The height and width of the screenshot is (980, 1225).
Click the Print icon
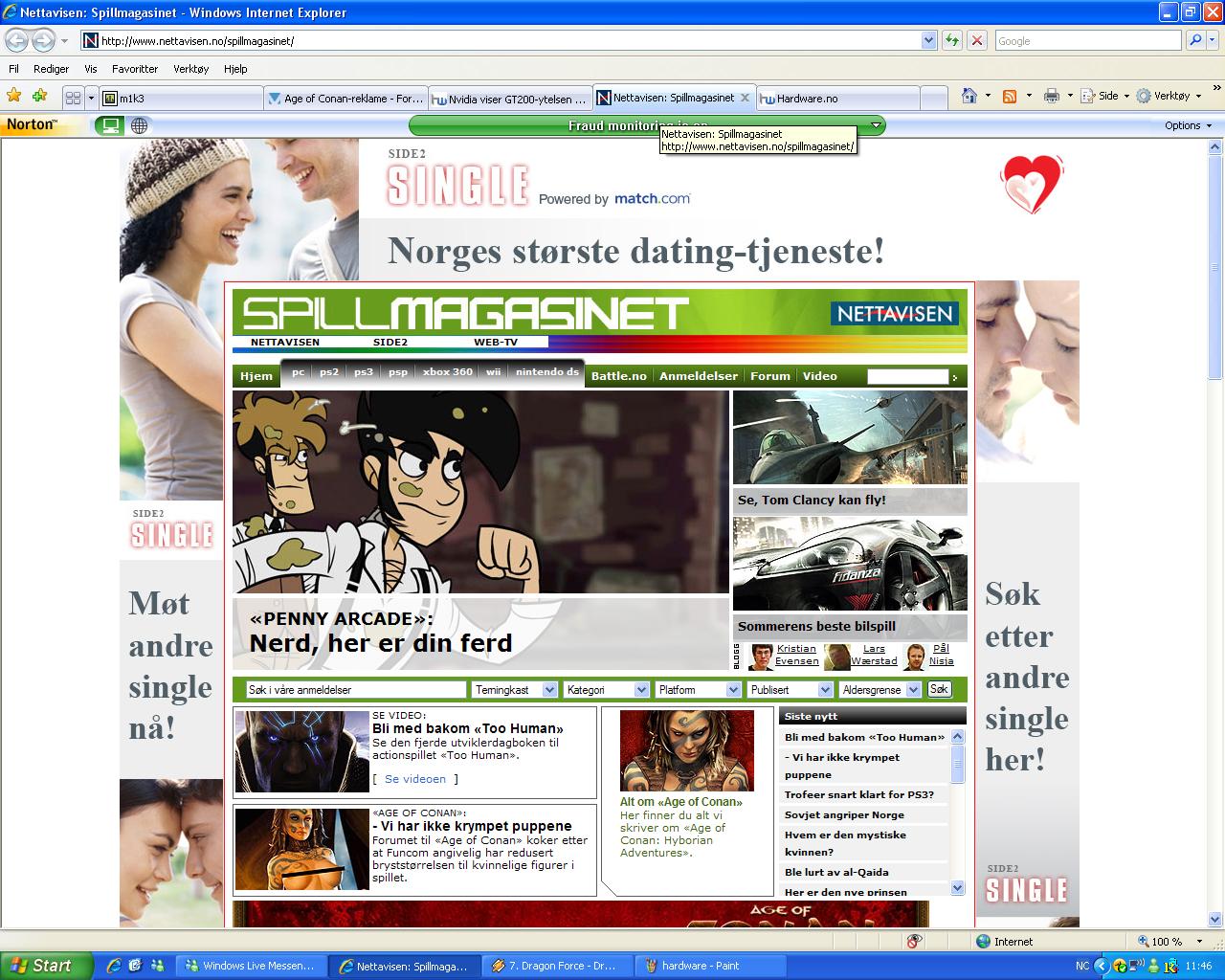tap(1052, 96)
